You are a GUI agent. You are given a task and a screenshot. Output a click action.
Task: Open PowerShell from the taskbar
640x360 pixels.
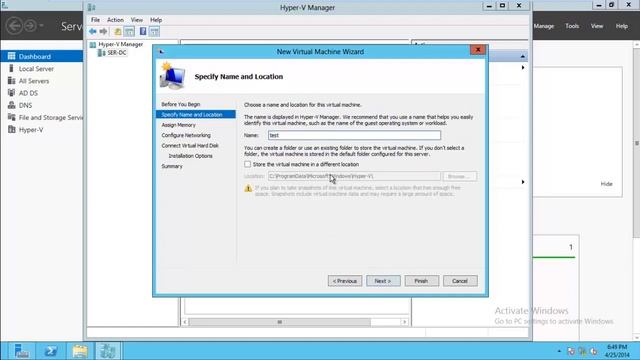(x=51, y=351)
